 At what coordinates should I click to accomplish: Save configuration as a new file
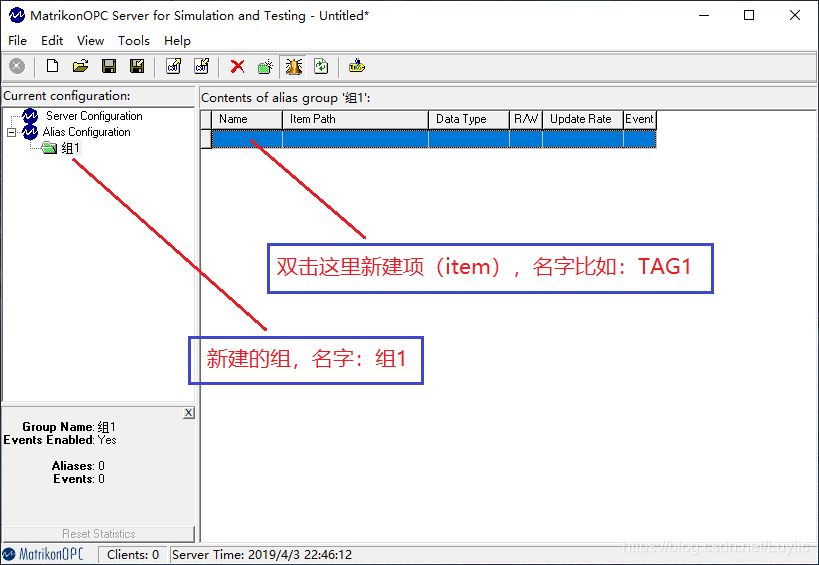click(137, 66)
